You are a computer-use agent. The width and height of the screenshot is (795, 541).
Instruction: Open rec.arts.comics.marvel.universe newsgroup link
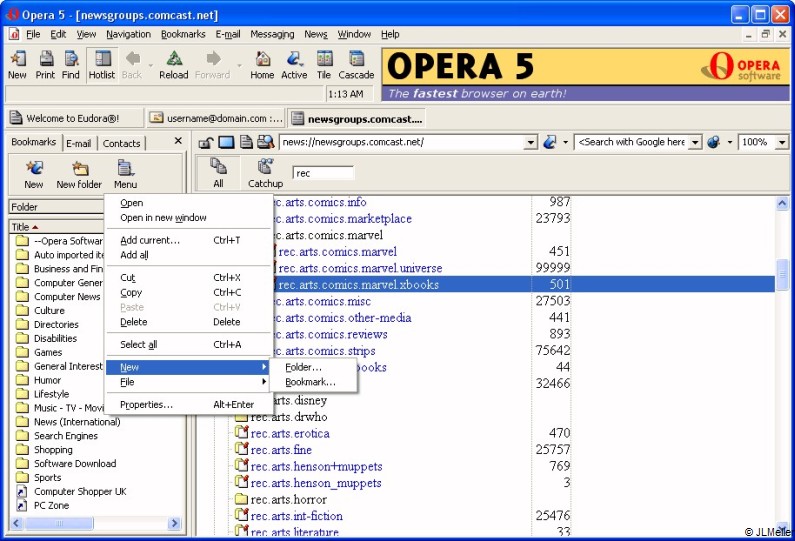360,268
